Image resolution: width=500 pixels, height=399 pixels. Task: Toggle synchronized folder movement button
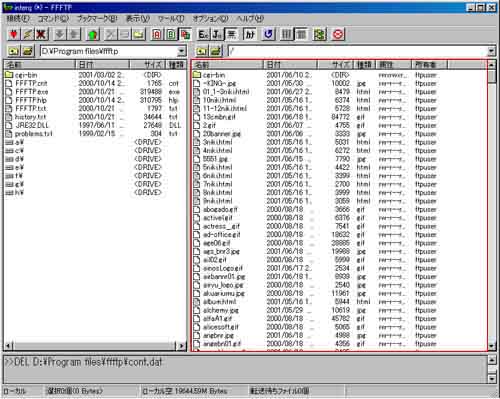pyautogui.click(x=319, y=34)
